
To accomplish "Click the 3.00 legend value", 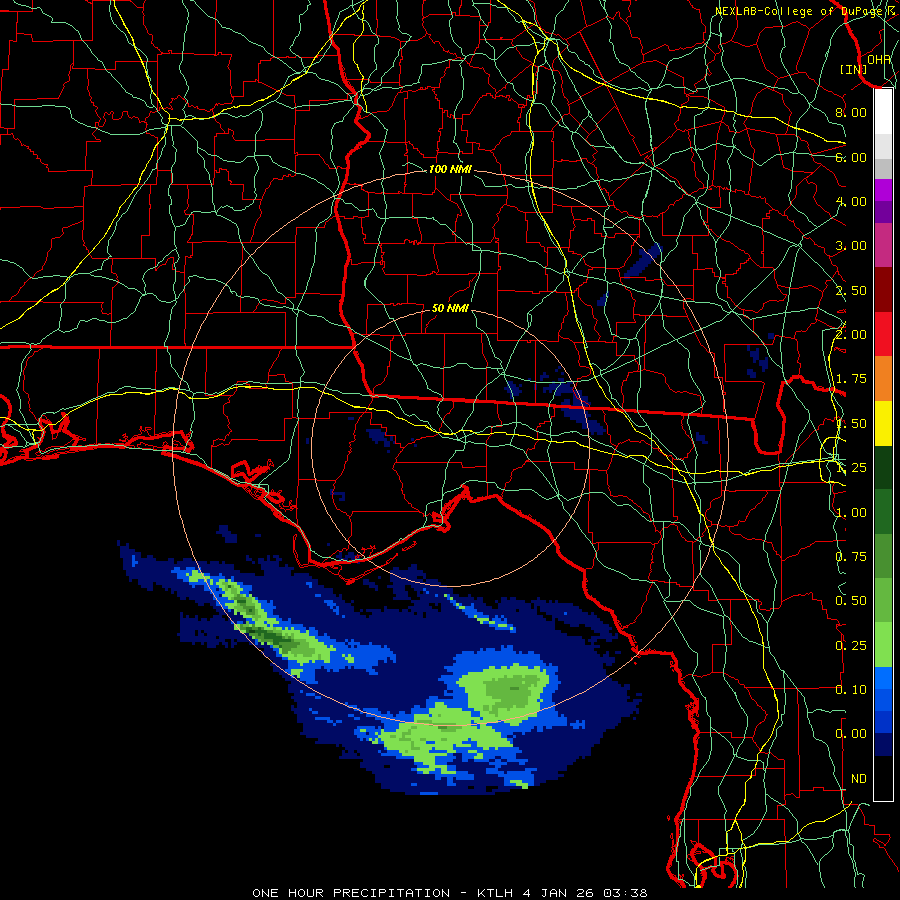I will pos(851,246).
